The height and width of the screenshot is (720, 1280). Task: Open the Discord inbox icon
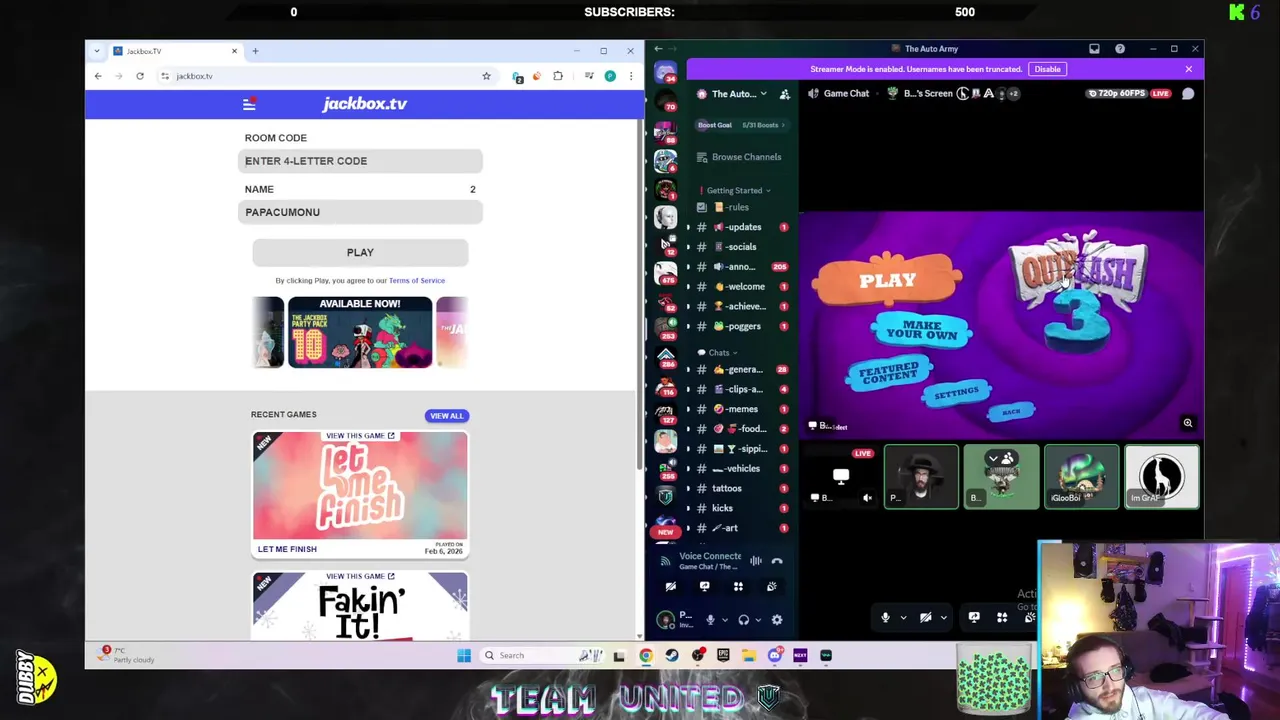[x=1094, y=49]
